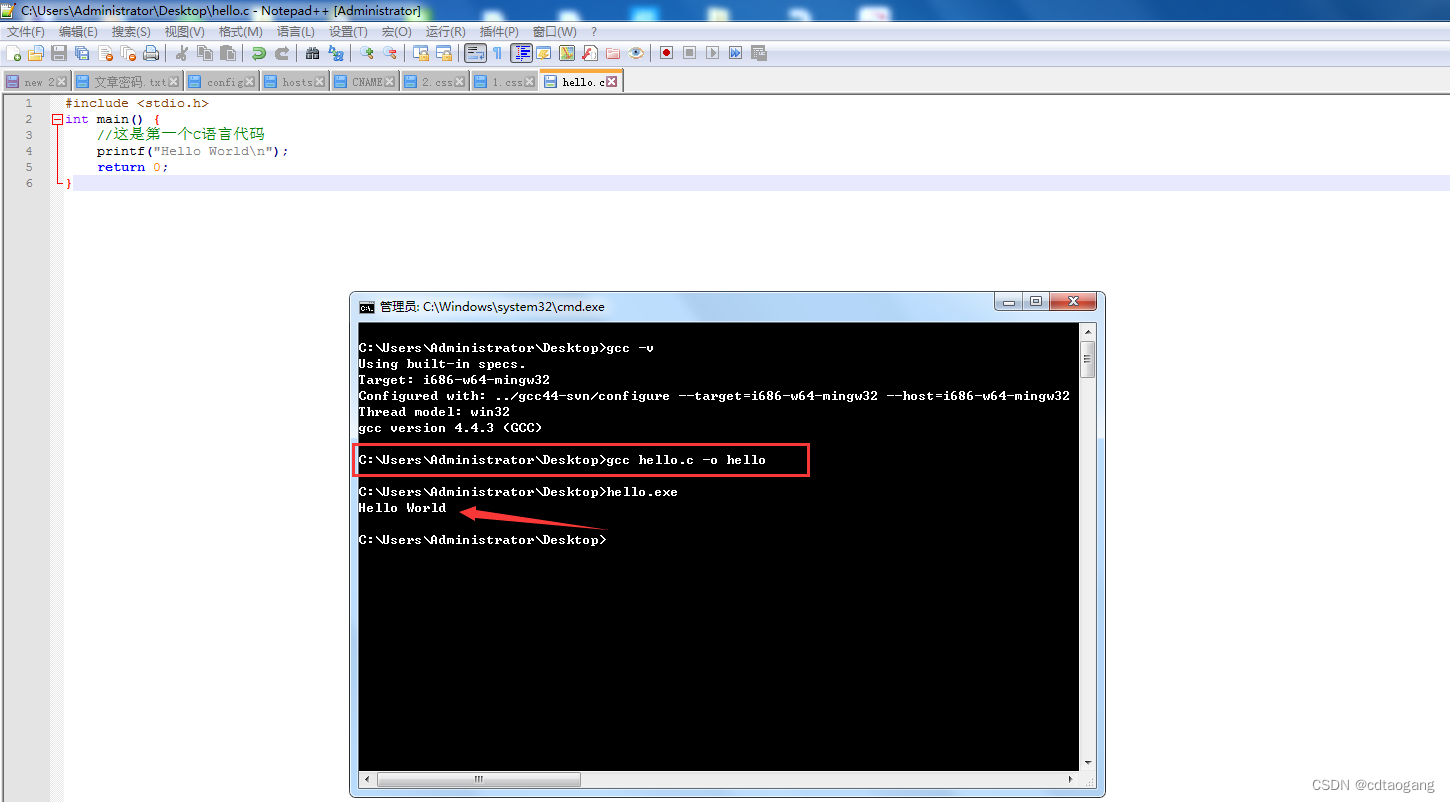Click the Print icon
The width and height of the screenshot is (1450, 802).
point(151,53)
